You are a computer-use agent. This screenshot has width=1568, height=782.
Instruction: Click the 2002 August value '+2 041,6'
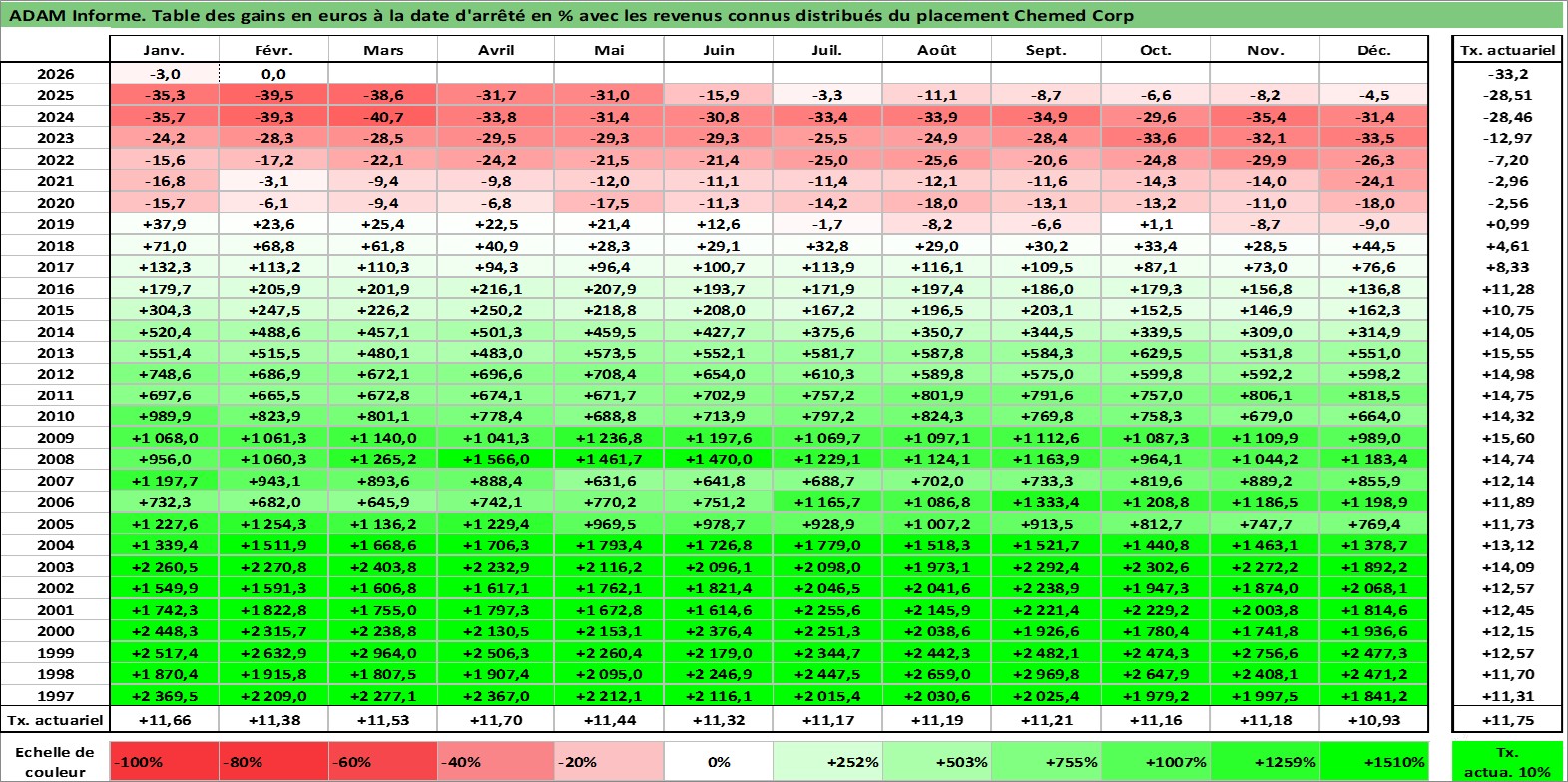coord(936,588)
